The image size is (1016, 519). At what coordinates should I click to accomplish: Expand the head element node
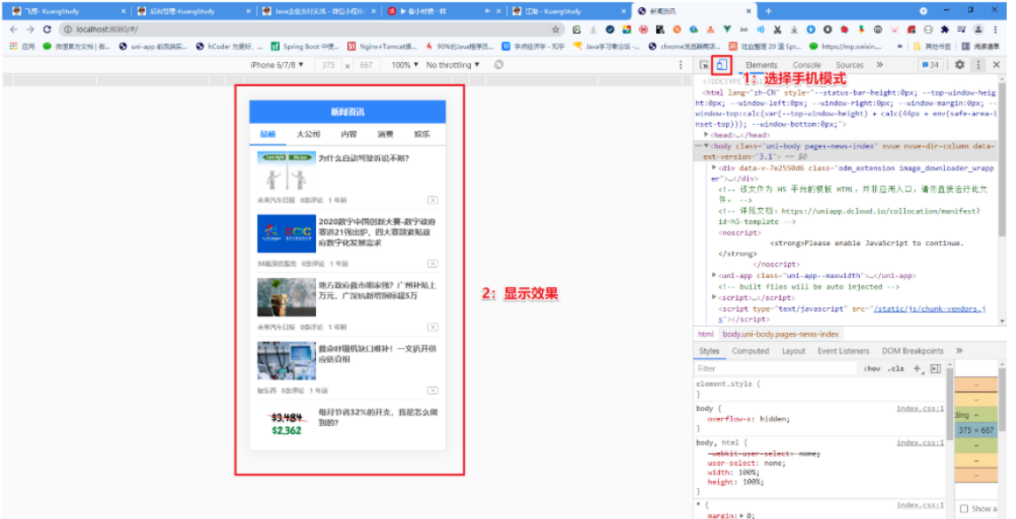[706, 135]
